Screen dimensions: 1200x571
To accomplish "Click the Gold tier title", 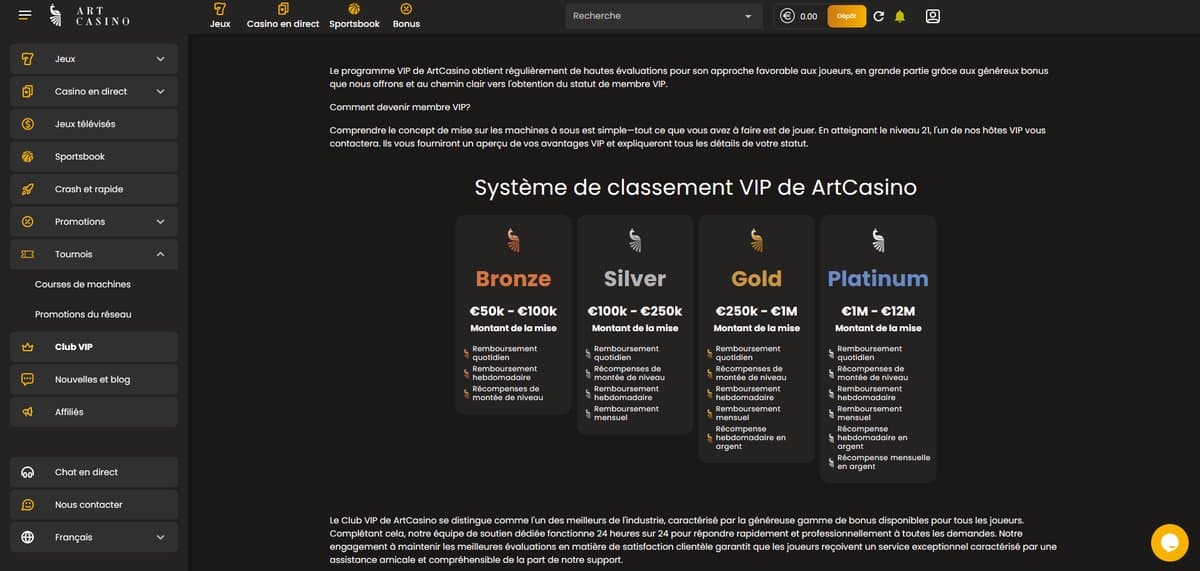I will pos(757,279).
